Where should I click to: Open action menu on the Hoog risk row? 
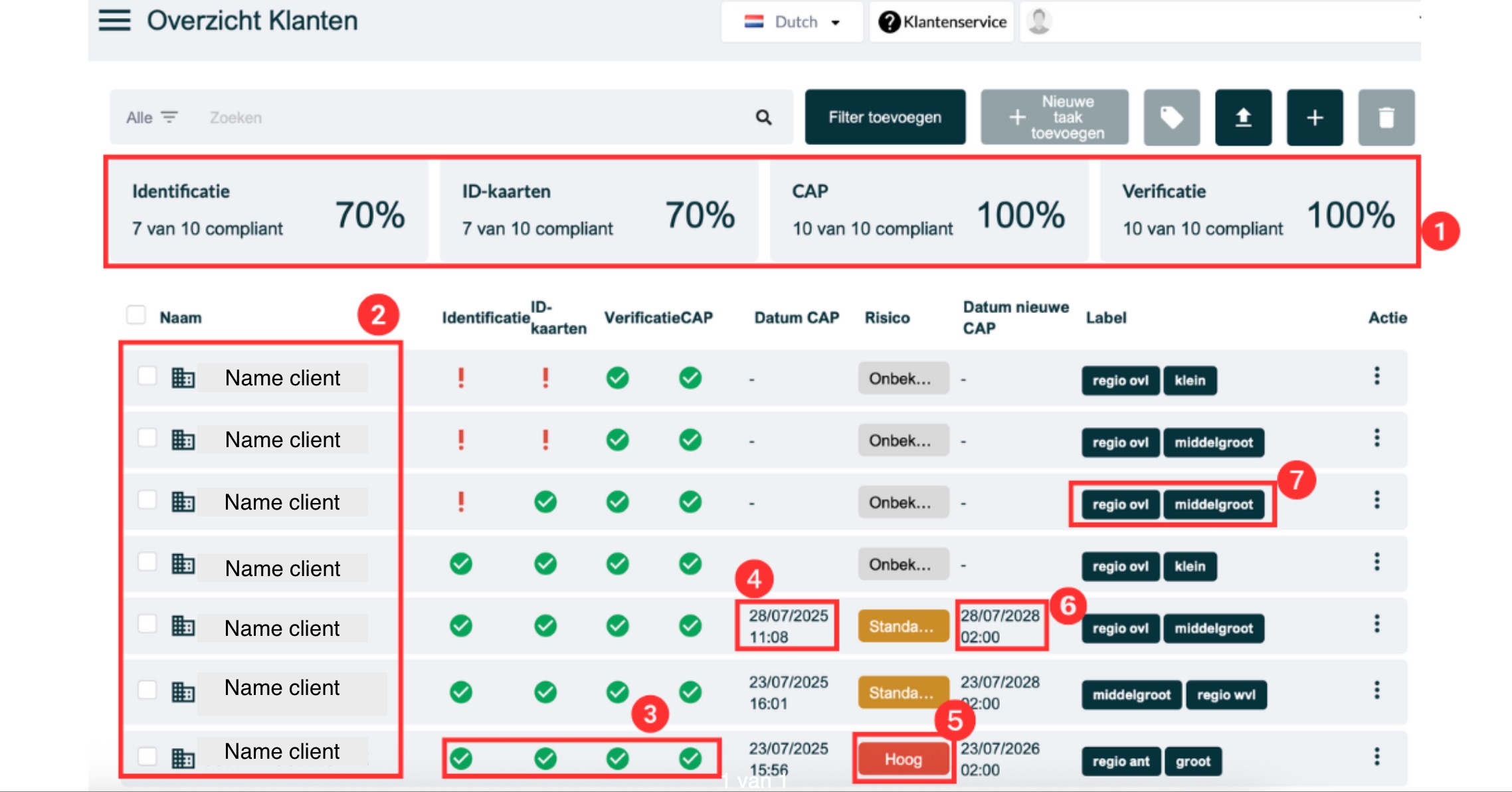point(1376,756)
